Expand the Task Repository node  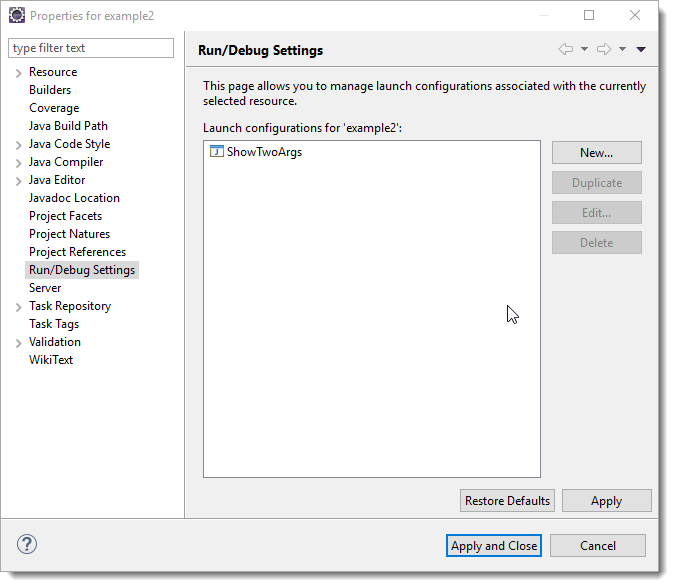click(18, 307)
